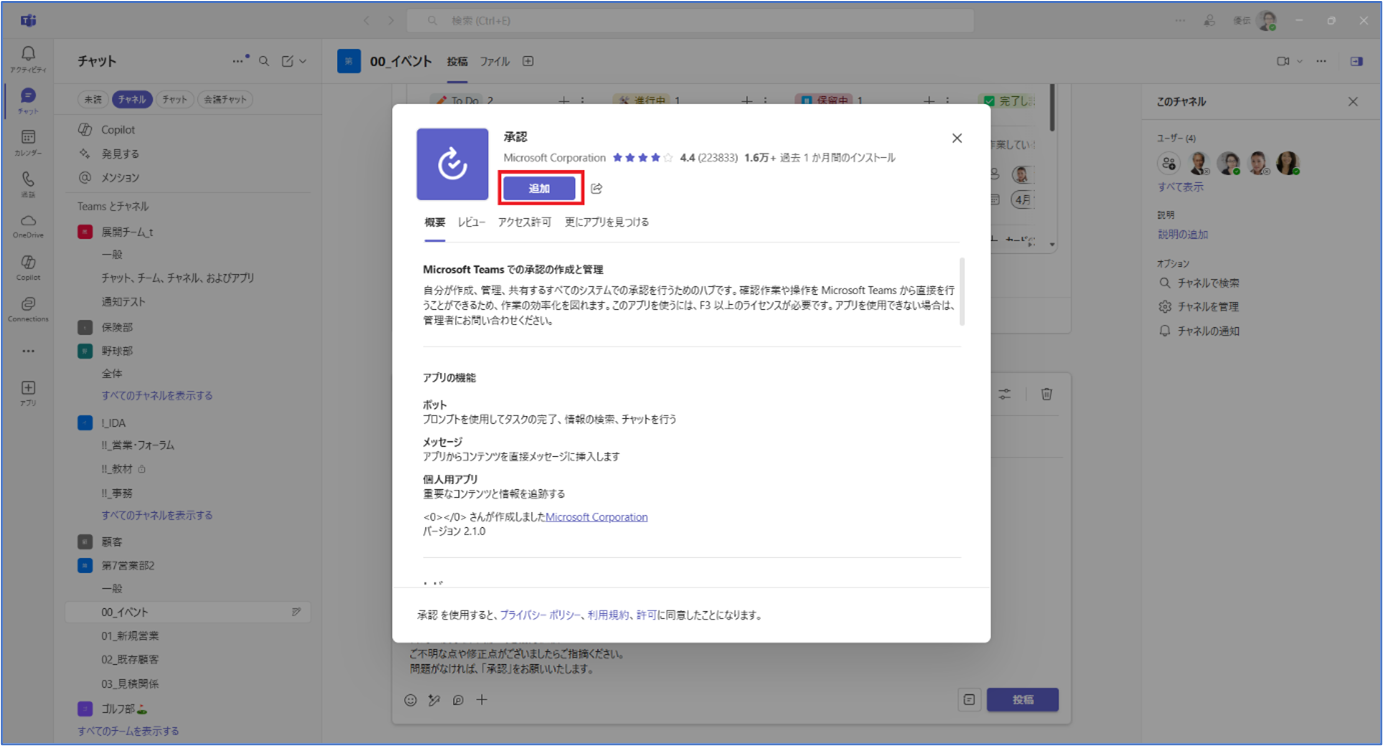
Task: Click the share link icon beside 追加
Action: [x=596, y=188]
